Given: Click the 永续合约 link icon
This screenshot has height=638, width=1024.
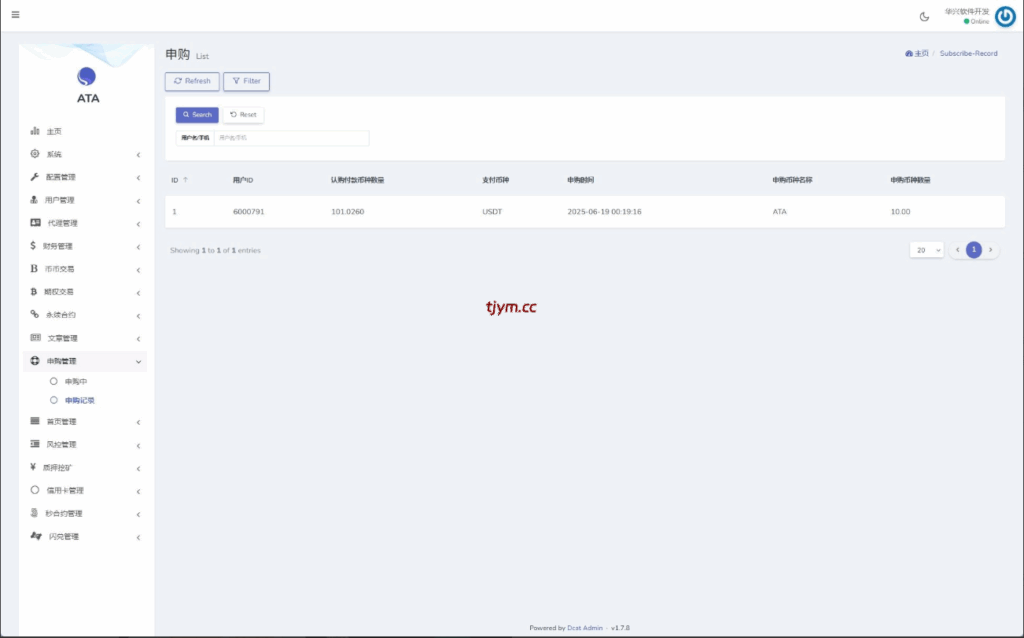Looking at the screenshot, I should point(35,314).
